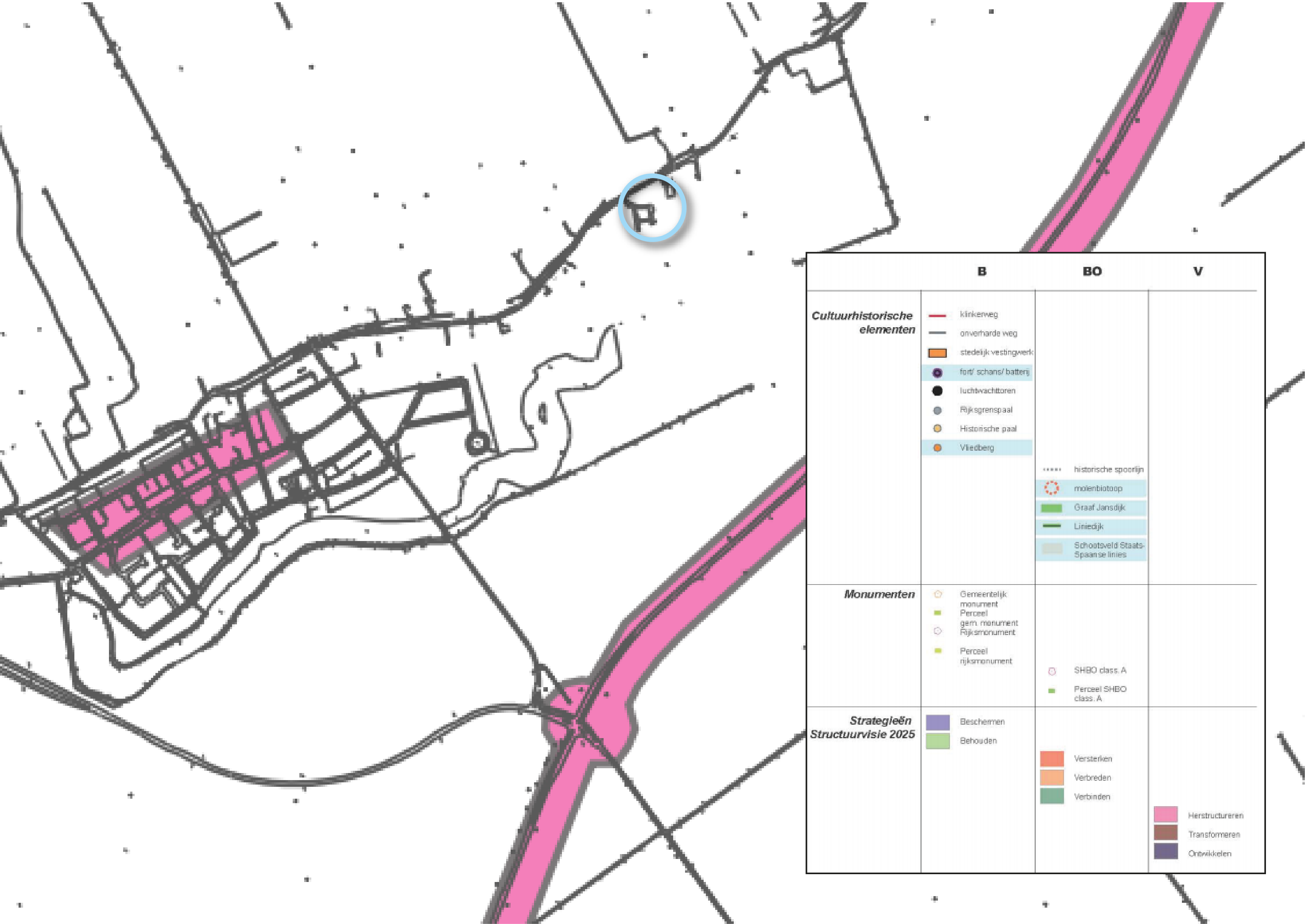
Task: Click the light green Behouden color swatch
Action: (937, 741)
